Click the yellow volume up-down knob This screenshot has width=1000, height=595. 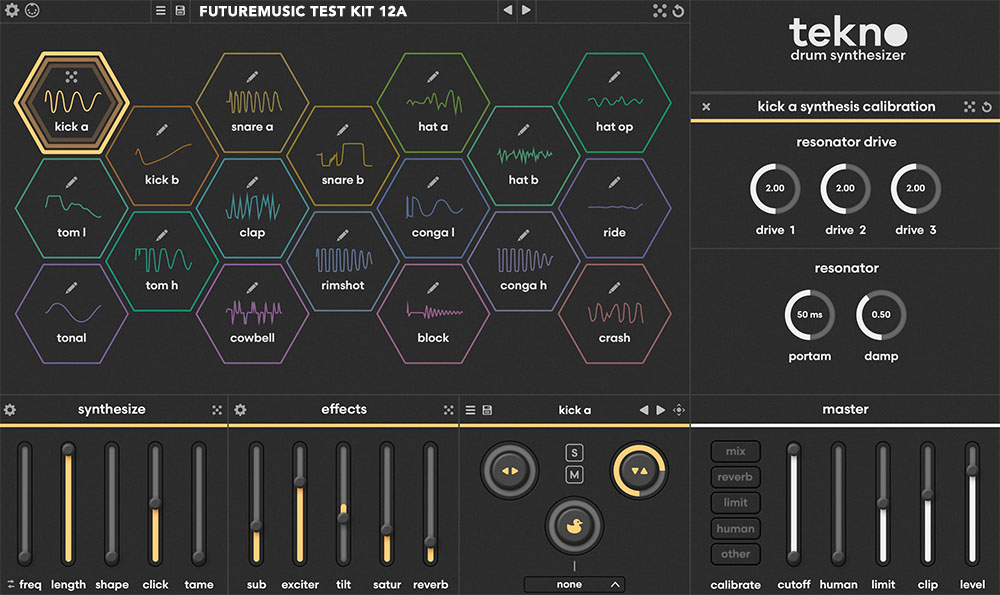(x=639, y=471)
